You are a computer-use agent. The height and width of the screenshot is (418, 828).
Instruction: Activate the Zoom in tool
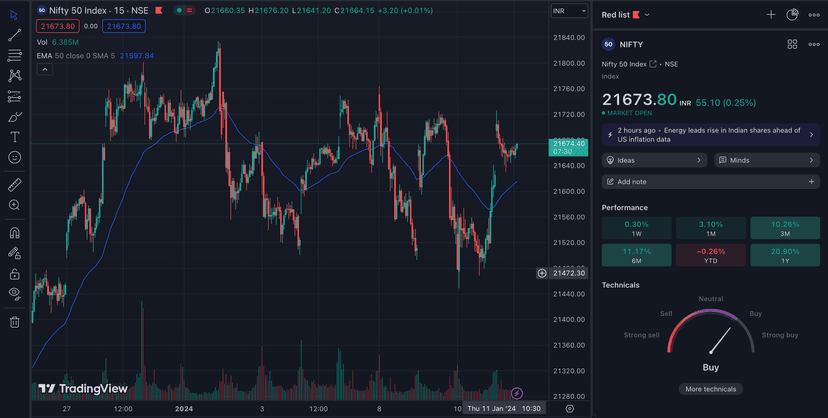point(14,205)
